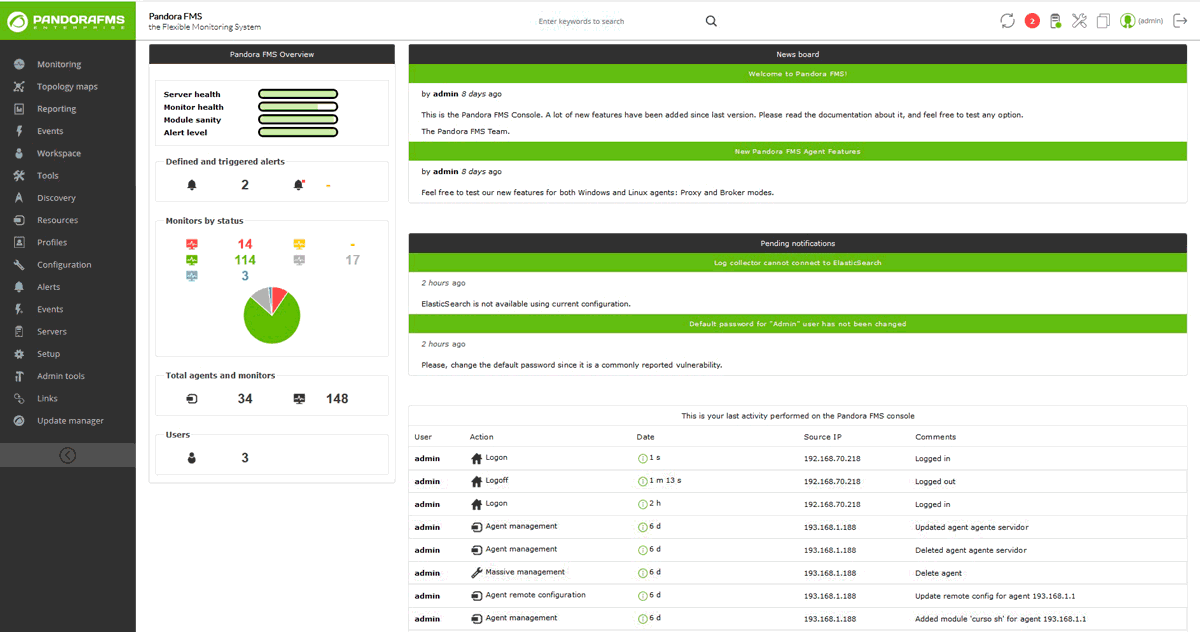Collapse the sidebar with arrow button
1200x632 pixels.
[67, 456]
